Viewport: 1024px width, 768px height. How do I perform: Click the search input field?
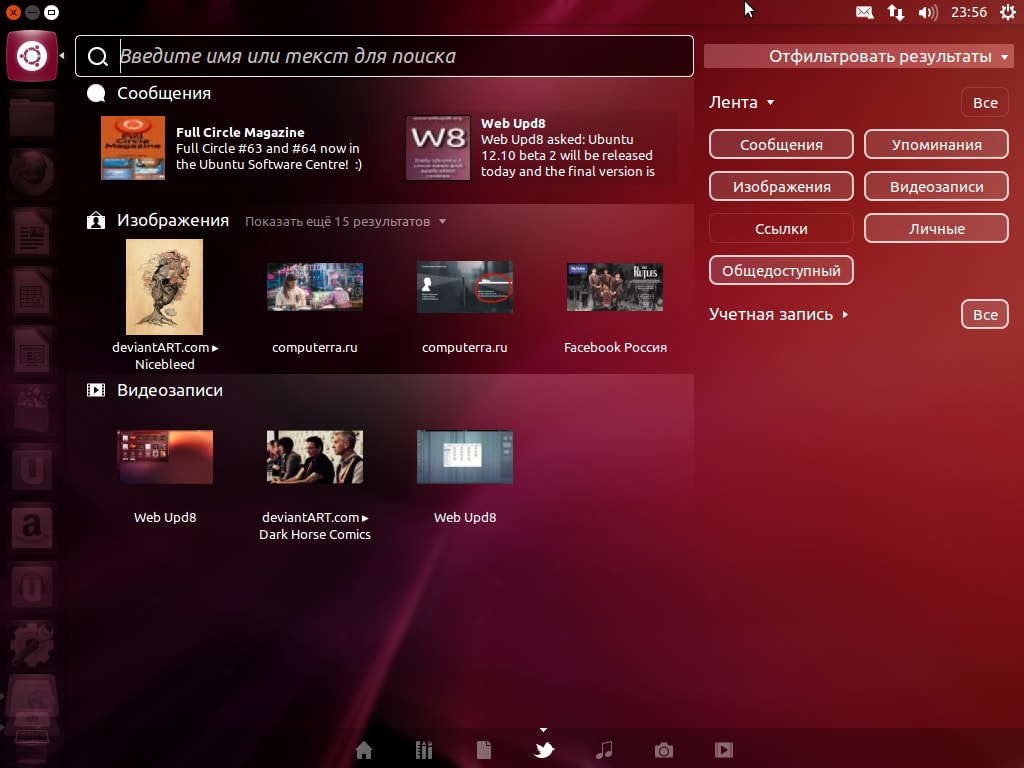coord(384,56)
